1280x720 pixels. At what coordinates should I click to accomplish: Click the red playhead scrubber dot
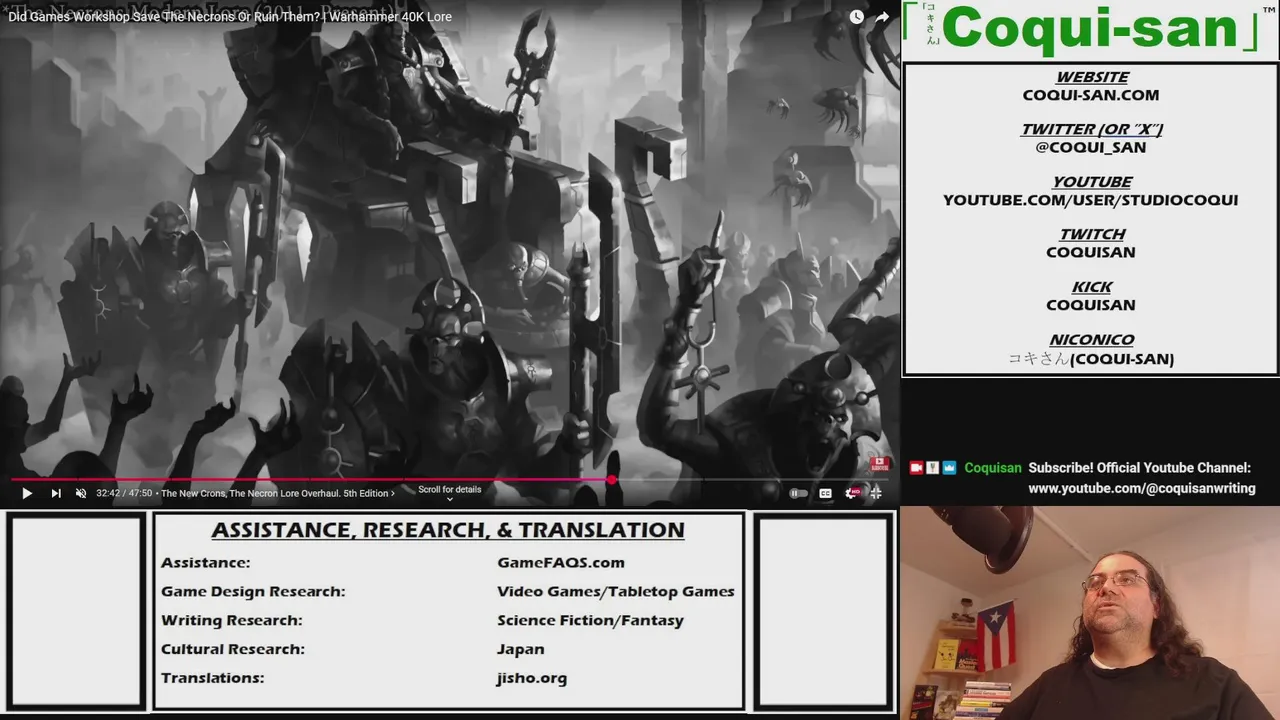(611, 480)
